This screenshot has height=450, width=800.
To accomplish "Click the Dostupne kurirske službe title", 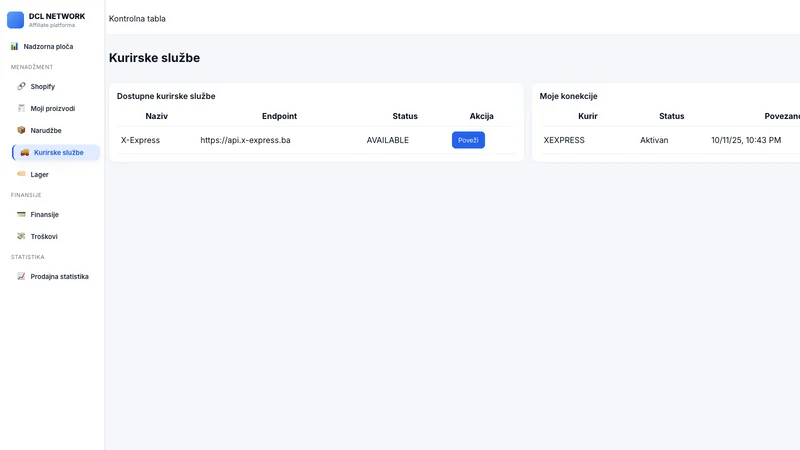I will (166, 96).
